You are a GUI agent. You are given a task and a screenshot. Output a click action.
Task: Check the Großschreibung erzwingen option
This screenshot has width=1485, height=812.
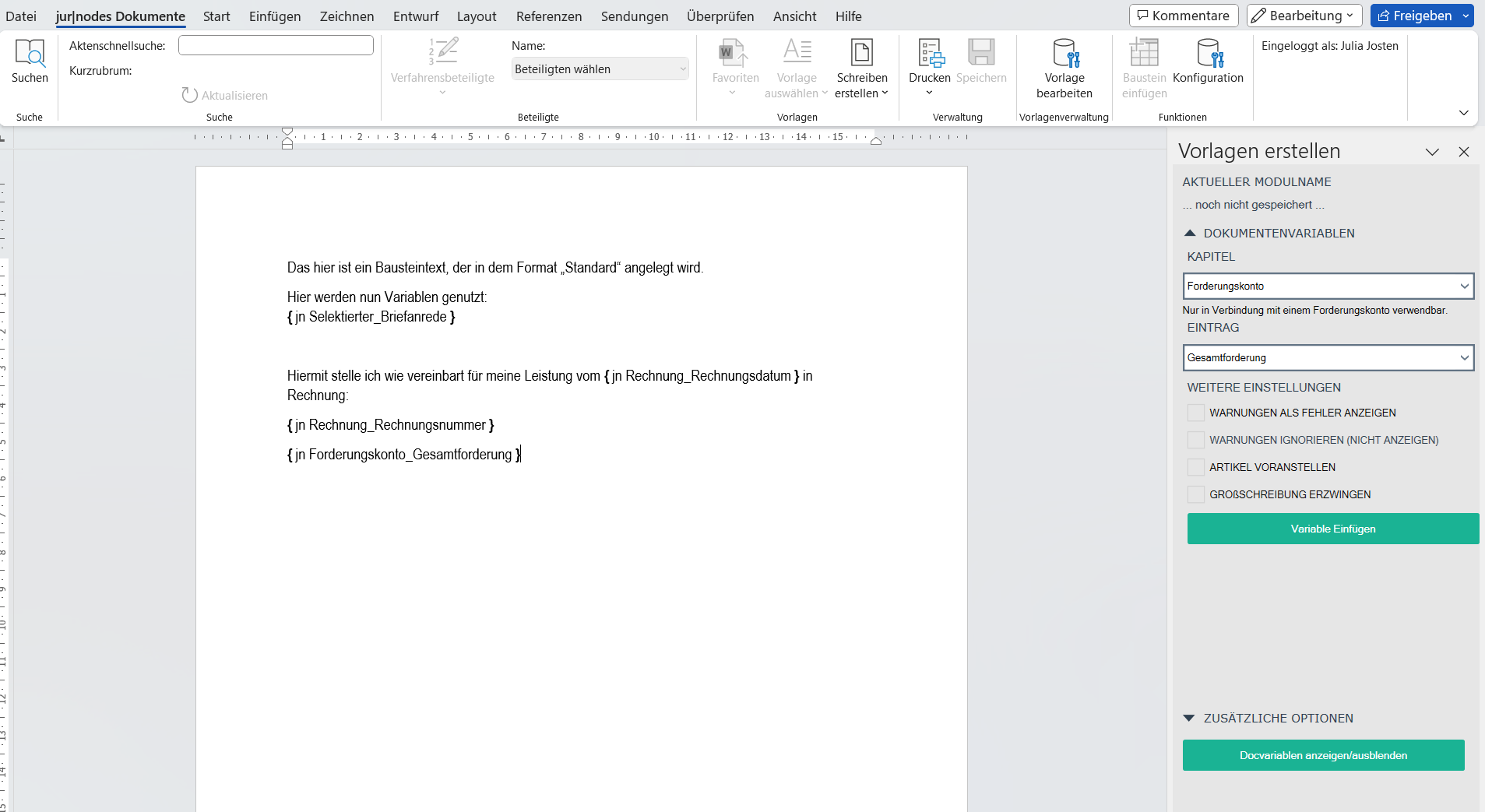1195,494
